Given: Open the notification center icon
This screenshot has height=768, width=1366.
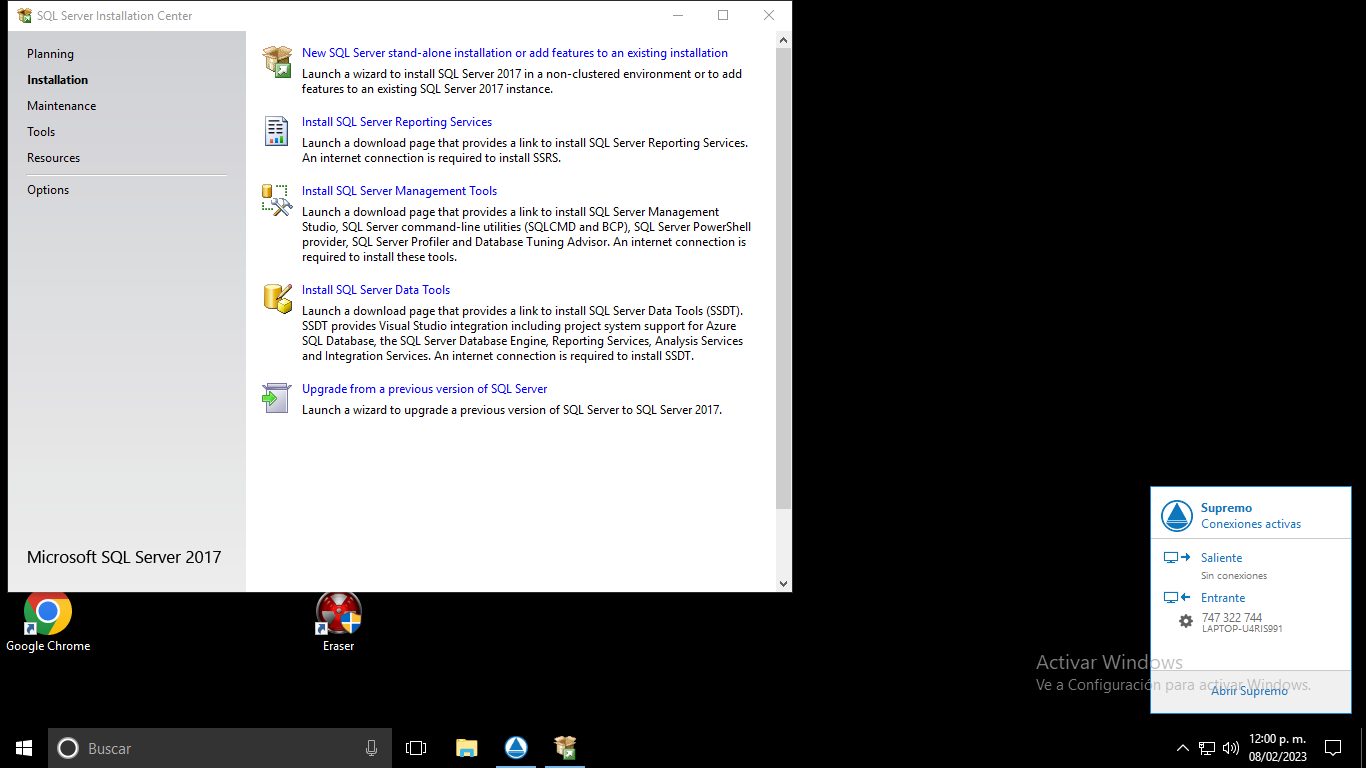Looking at the screenshot, I should [1333, 748].
